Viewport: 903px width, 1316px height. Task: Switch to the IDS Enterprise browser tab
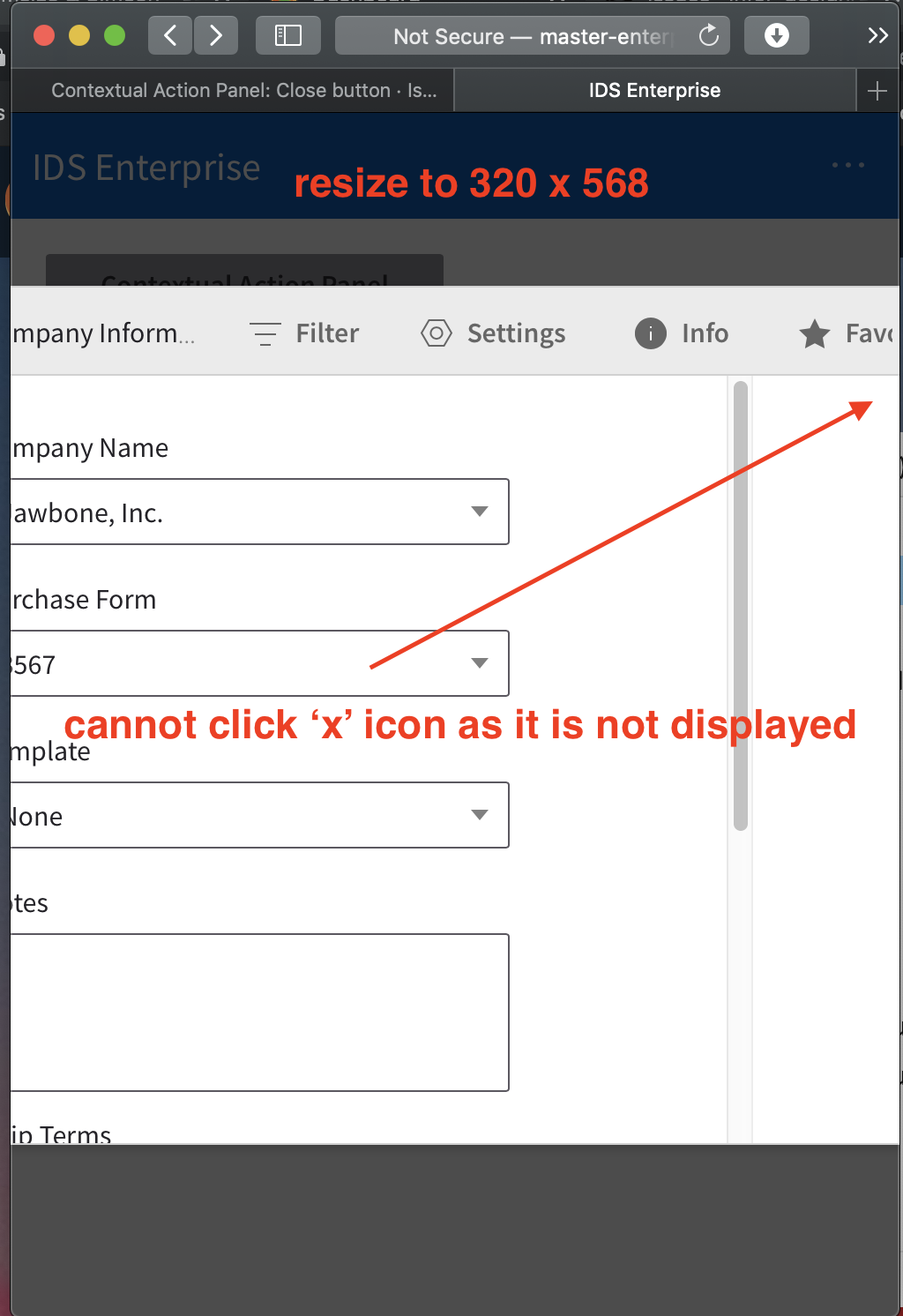coord(654,91)
